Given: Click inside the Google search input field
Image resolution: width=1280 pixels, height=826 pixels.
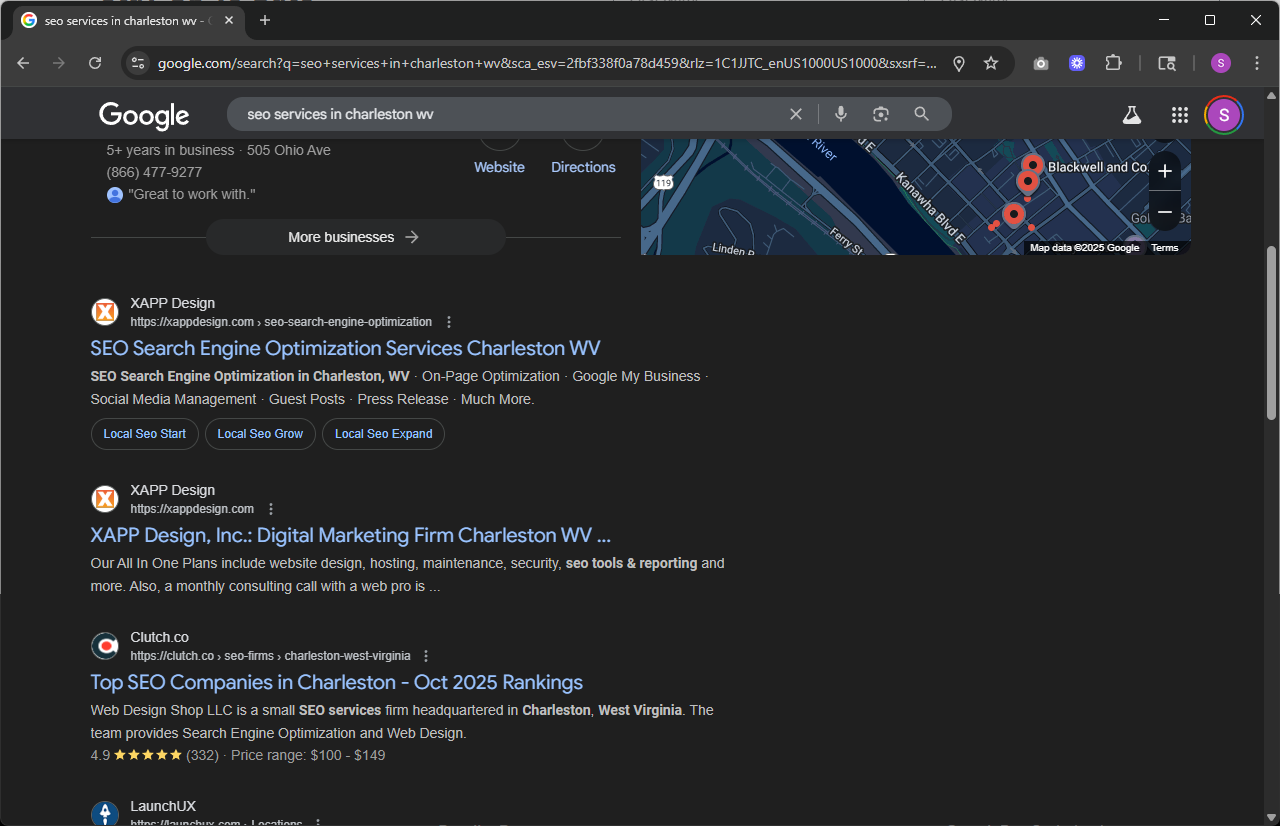Looking at the screenshot, I should (x=500, y=114).
